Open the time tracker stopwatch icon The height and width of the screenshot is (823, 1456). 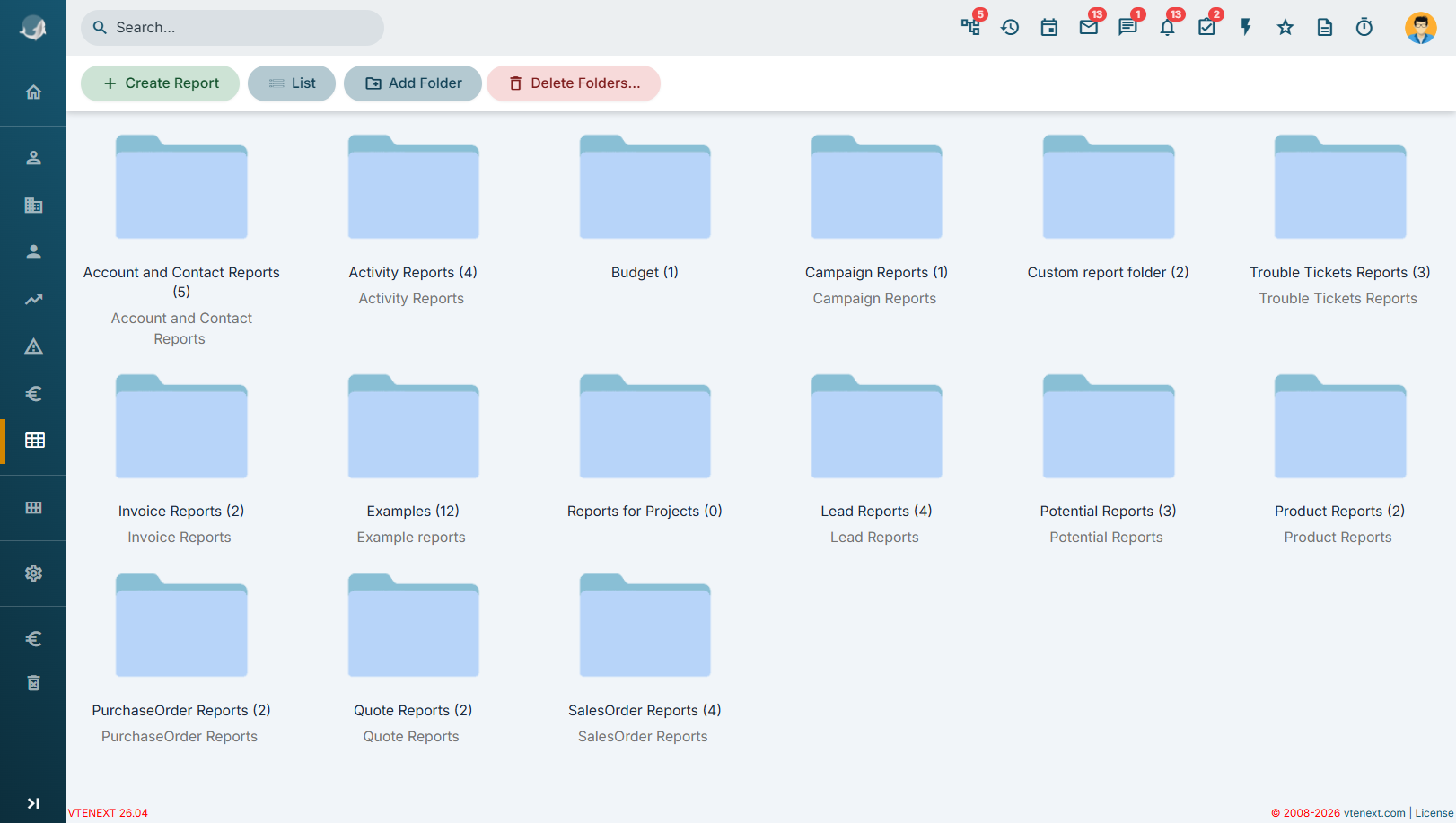point(1364,27)
